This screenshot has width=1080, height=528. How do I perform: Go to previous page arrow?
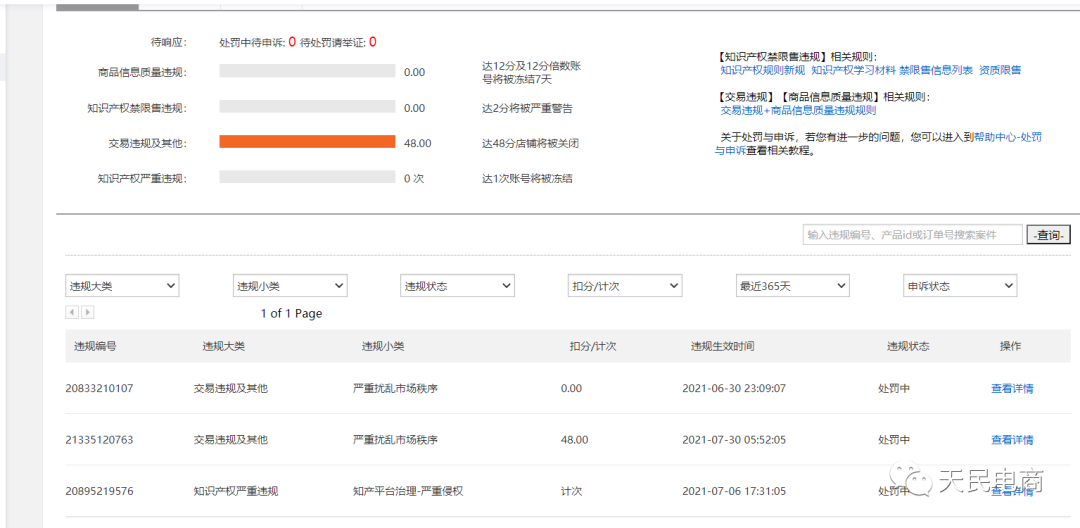pyautogui.click(x=72, y=313)
